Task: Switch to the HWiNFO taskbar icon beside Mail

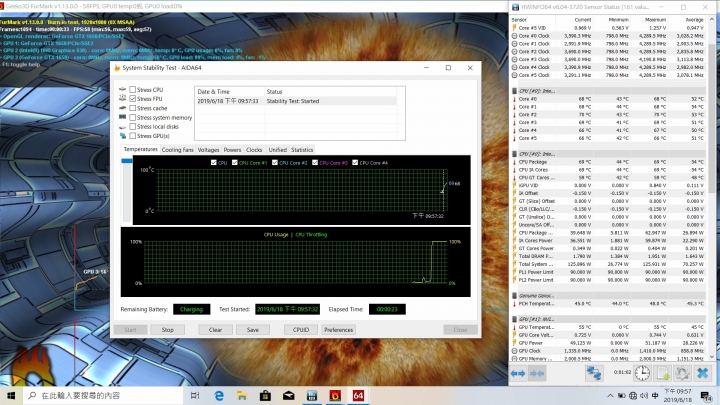Action: (312, 395)
